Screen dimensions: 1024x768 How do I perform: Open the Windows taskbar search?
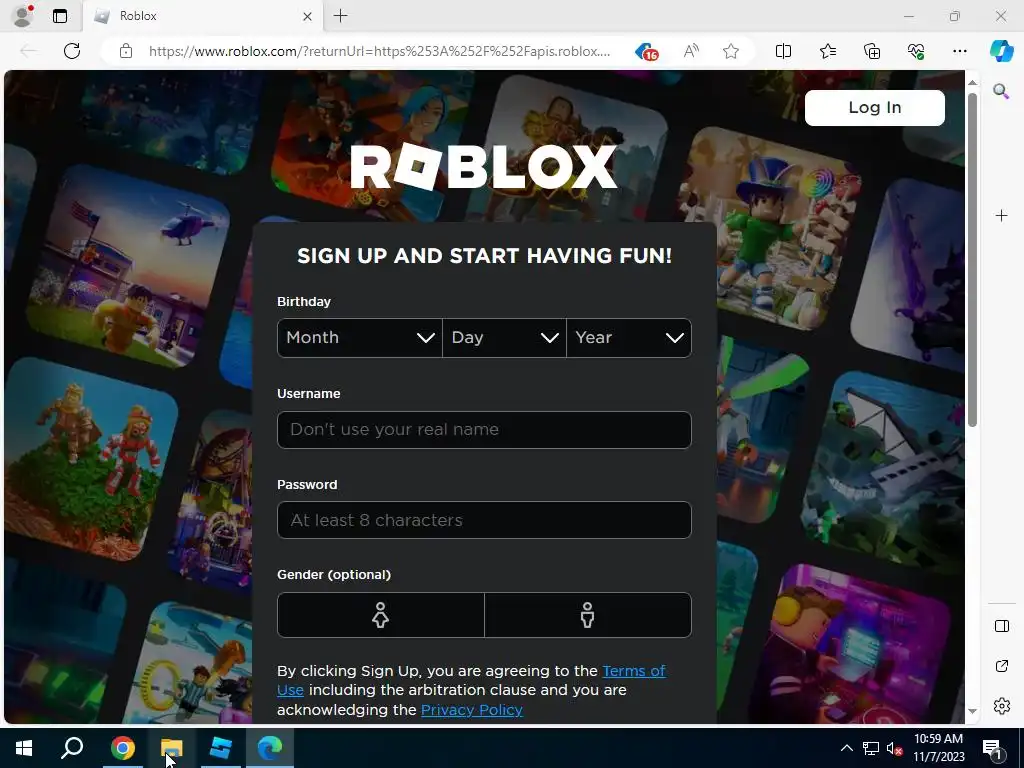coord(72,748)
